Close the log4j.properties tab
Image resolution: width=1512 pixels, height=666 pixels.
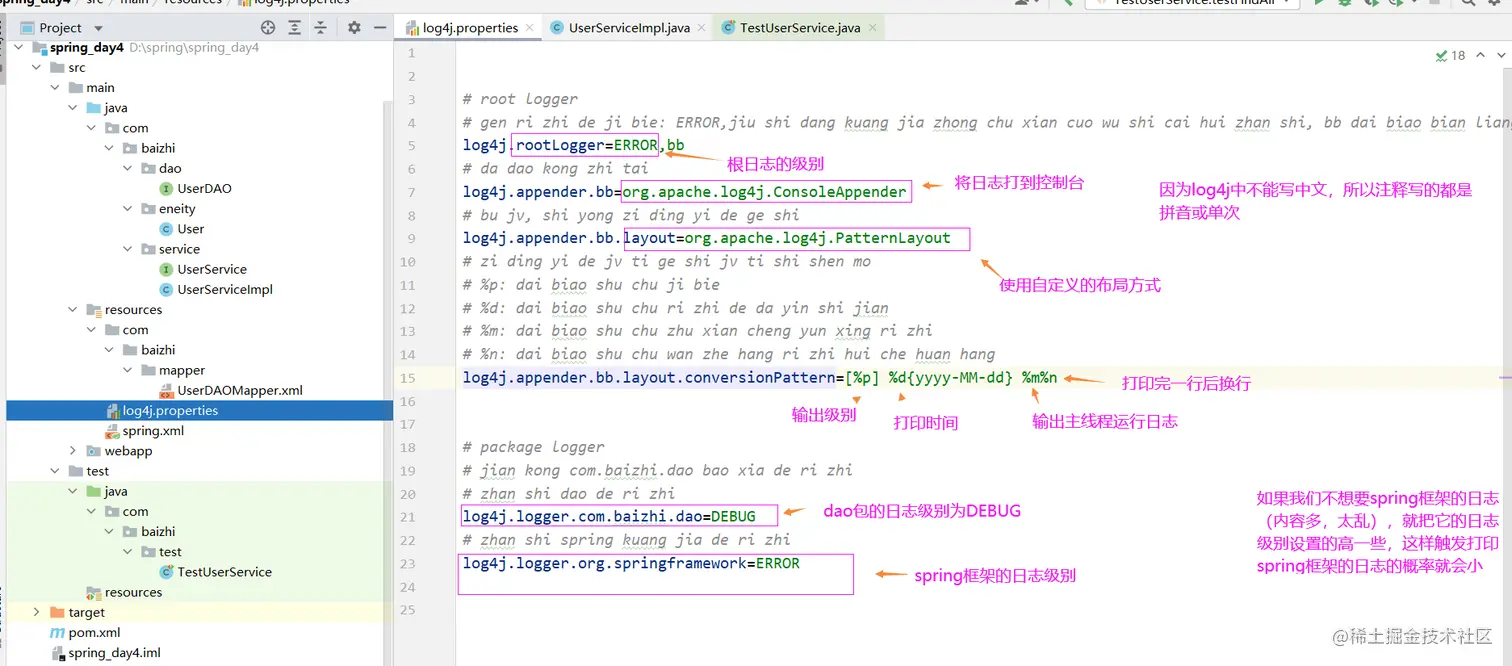tap(531, 28)
